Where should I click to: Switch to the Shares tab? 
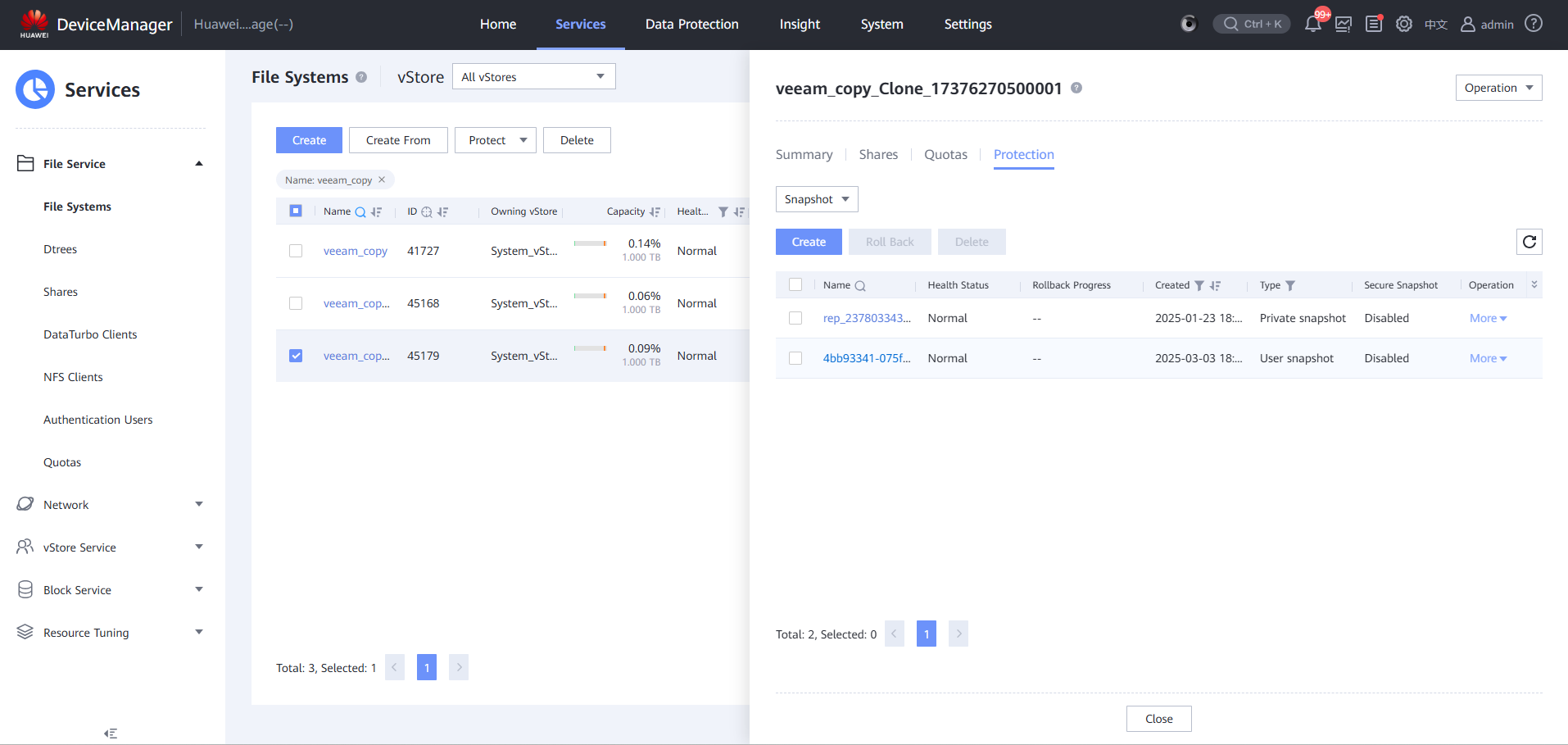(878, 154)
